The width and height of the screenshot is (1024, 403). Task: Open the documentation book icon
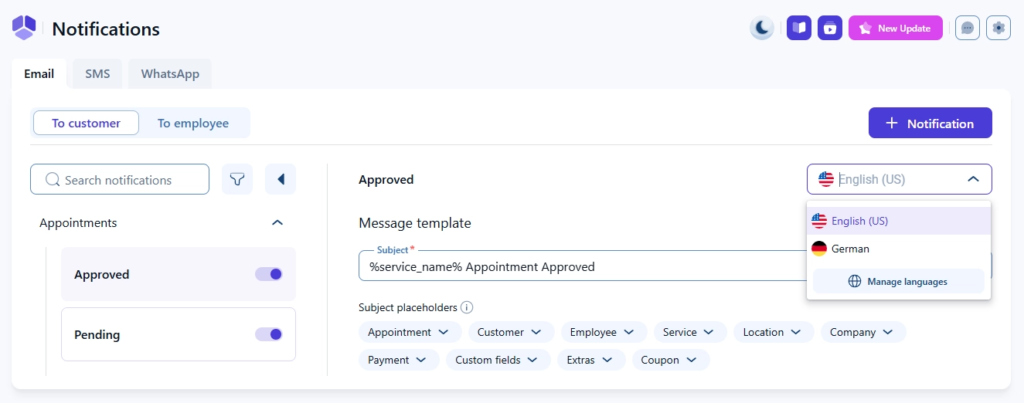pos(799,28)
